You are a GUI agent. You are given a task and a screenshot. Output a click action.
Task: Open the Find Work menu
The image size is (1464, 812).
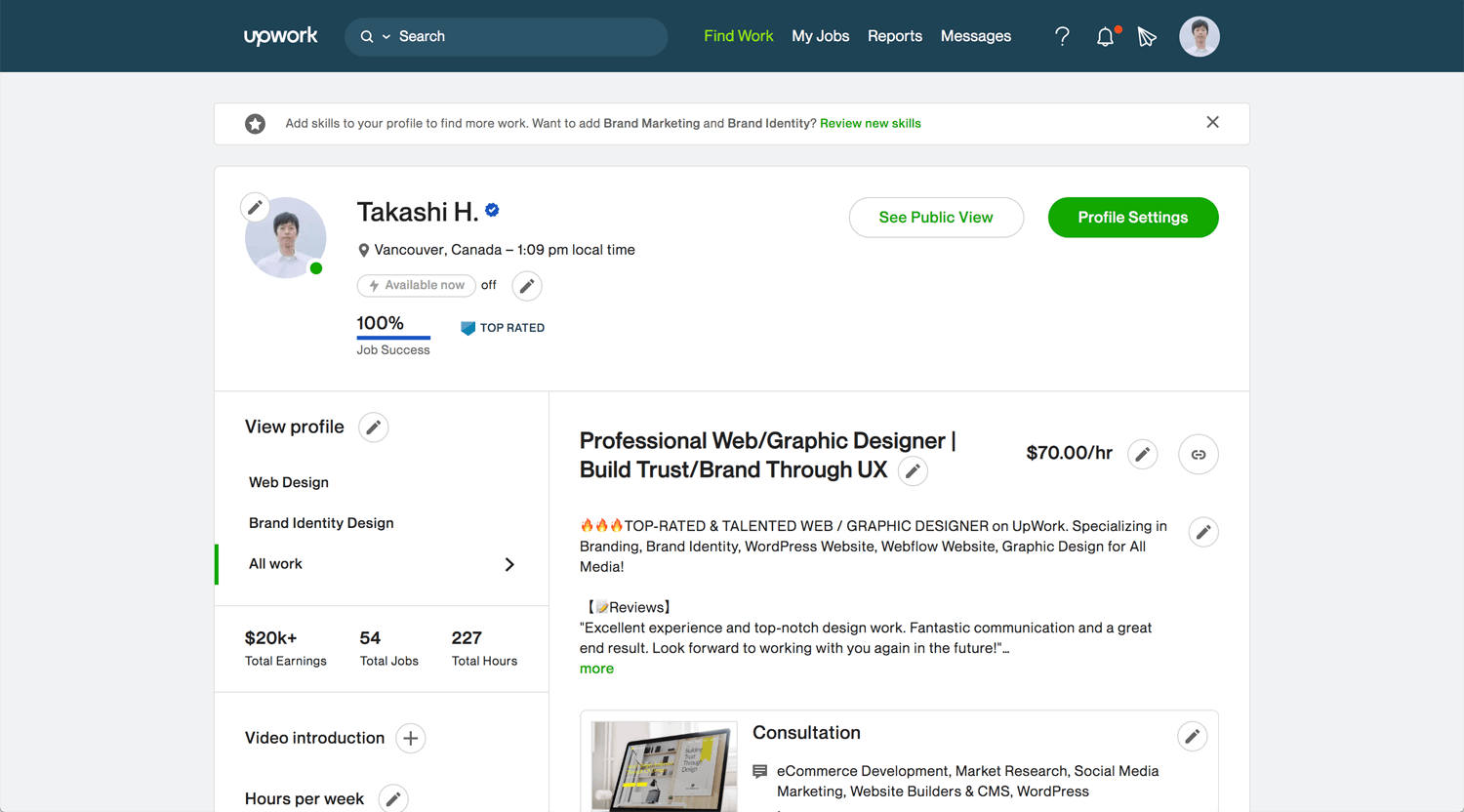[x=738, y=36]
